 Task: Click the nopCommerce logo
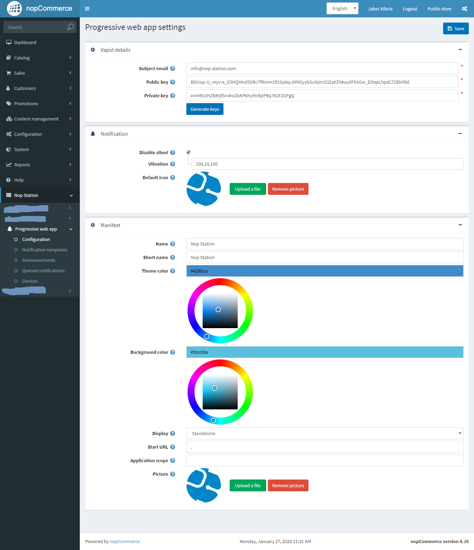pyautogui.click(x=40, y=8)
